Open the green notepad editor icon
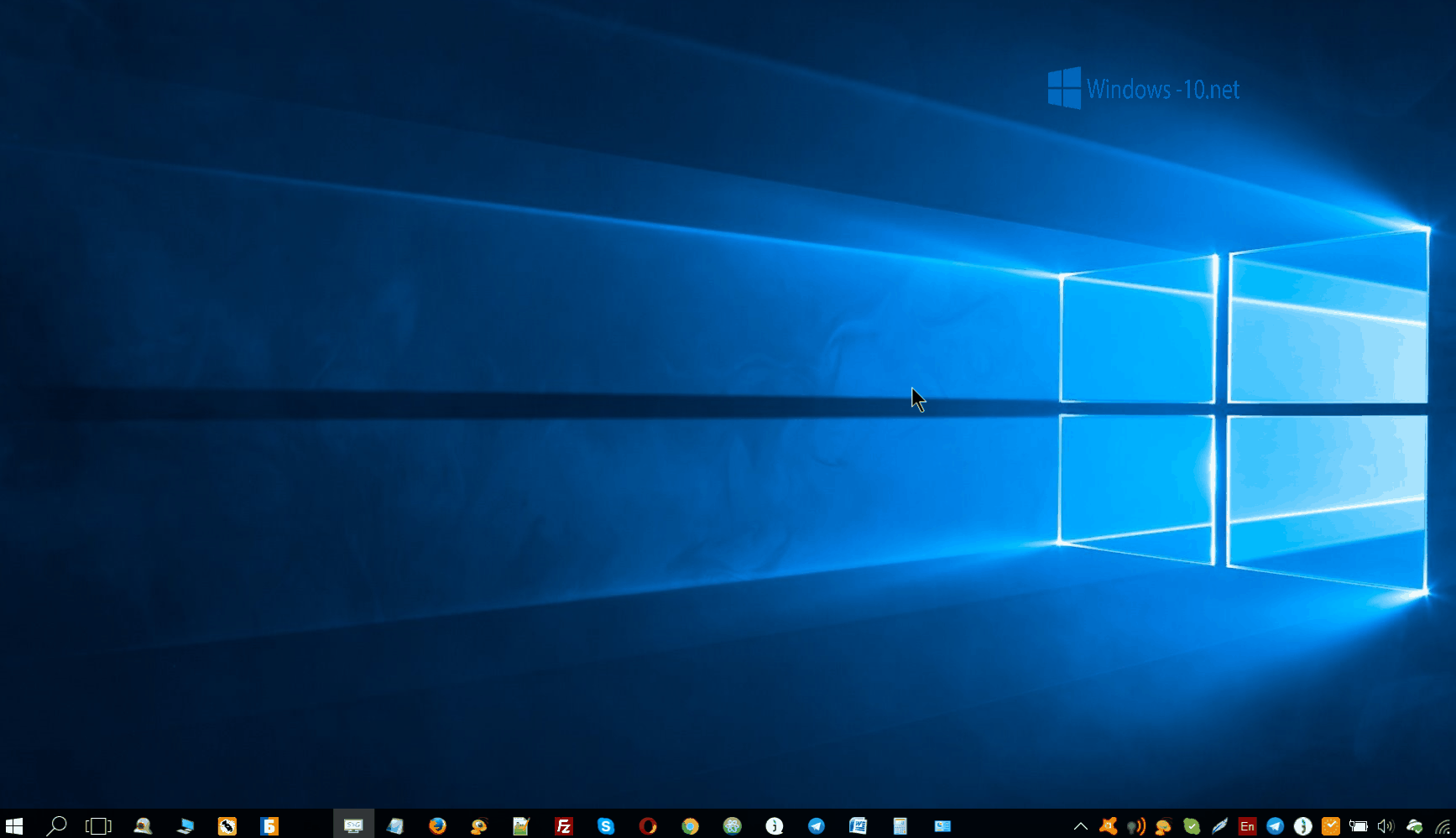Screen dimensions: 1456x838 click(x=521, y=826)
